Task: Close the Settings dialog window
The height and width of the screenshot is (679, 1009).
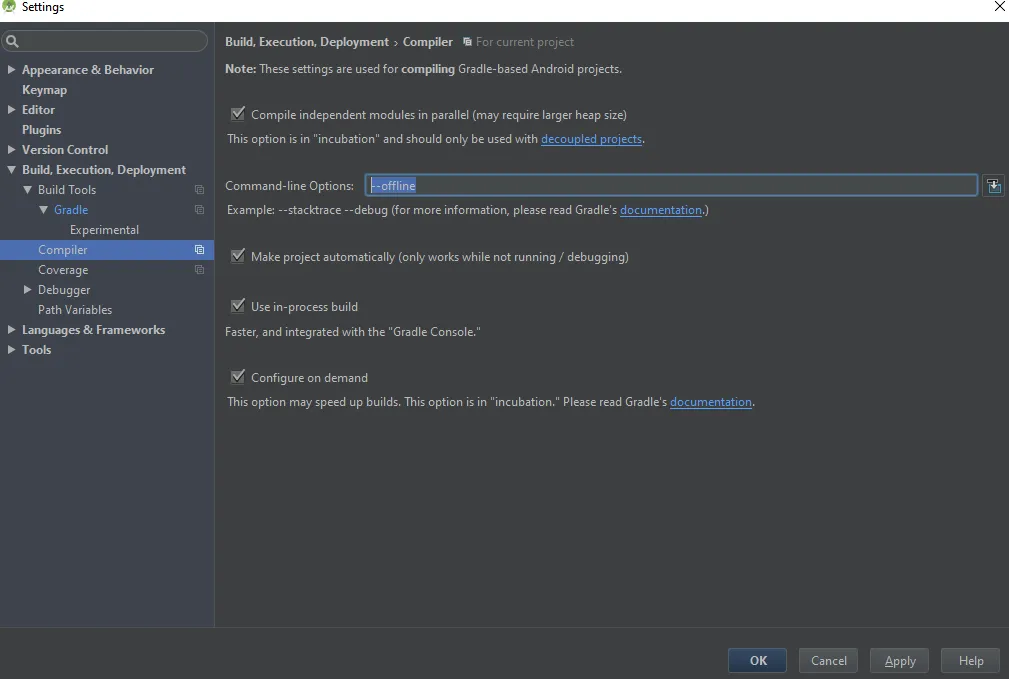Action: pos(999,6)
